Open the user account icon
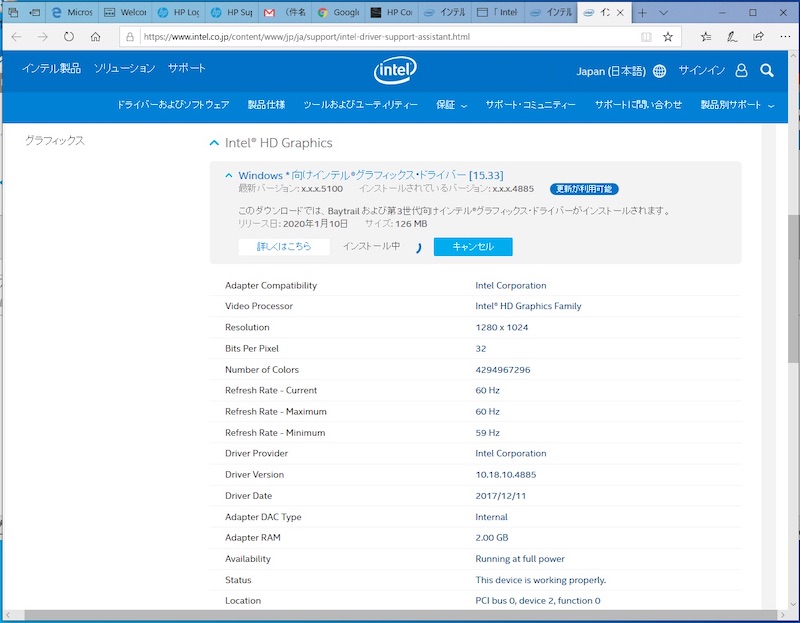 point(741,70)
